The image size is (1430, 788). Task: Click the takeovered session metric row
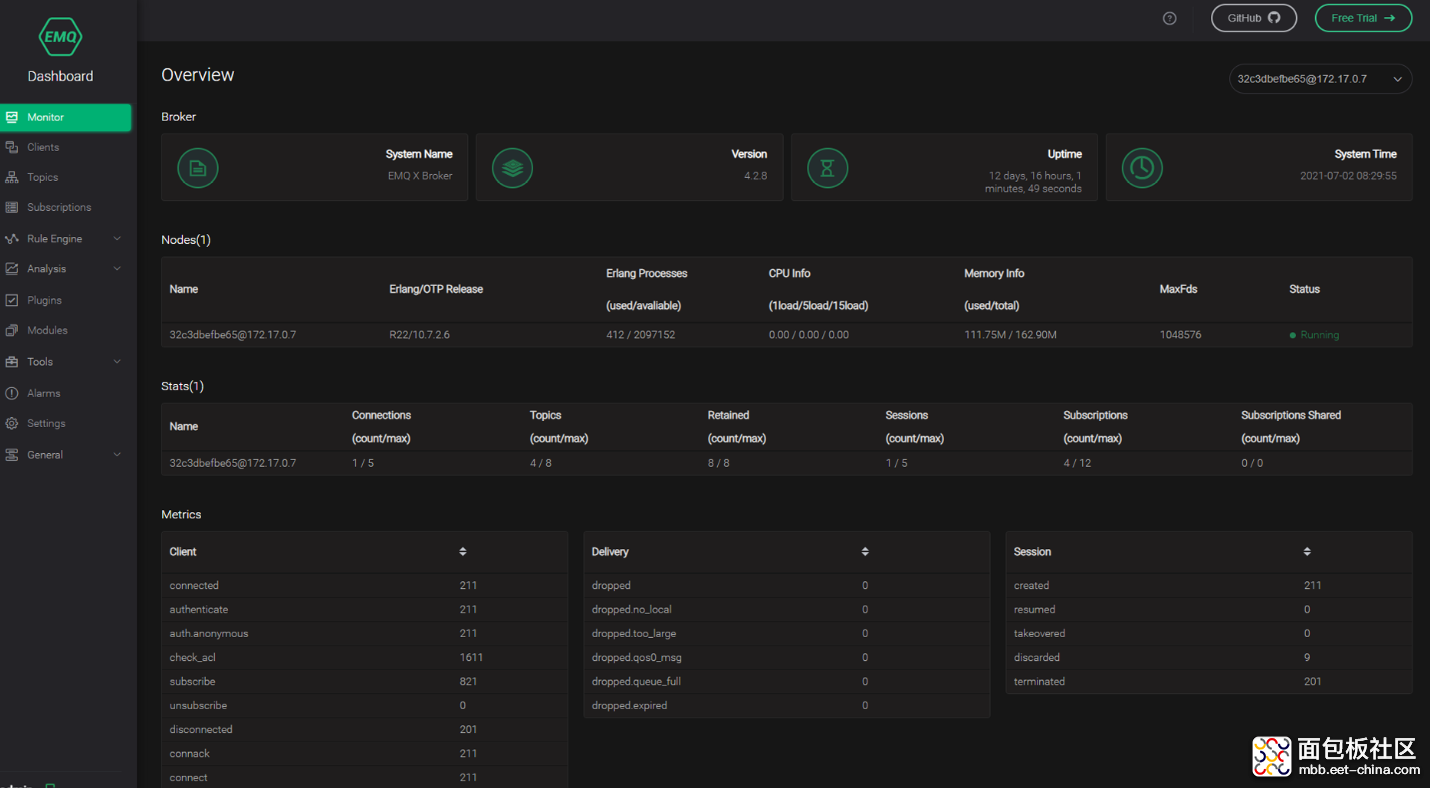point(1209,633)
